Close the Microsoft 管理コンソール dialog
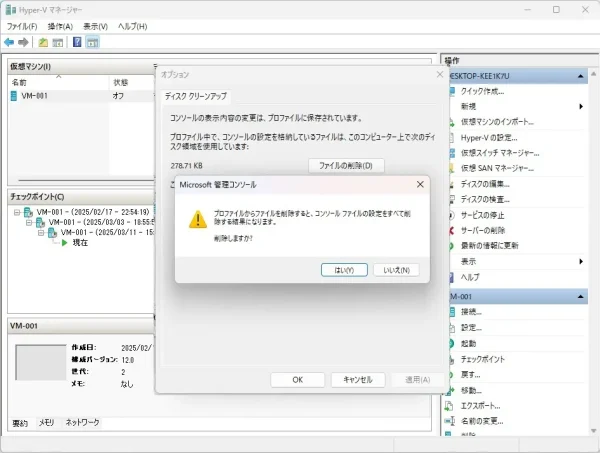 420,184
